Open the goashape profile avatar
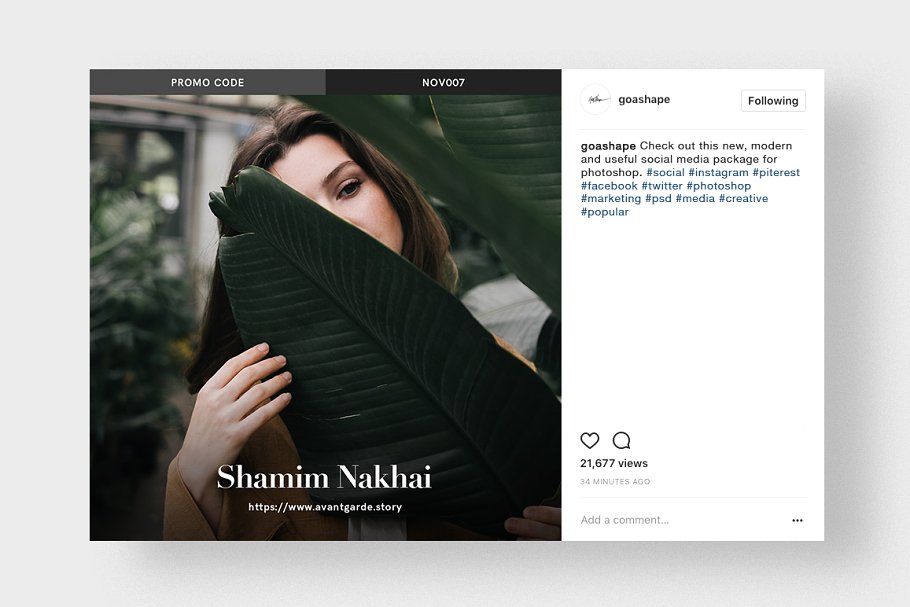 [x=595, y=99]
